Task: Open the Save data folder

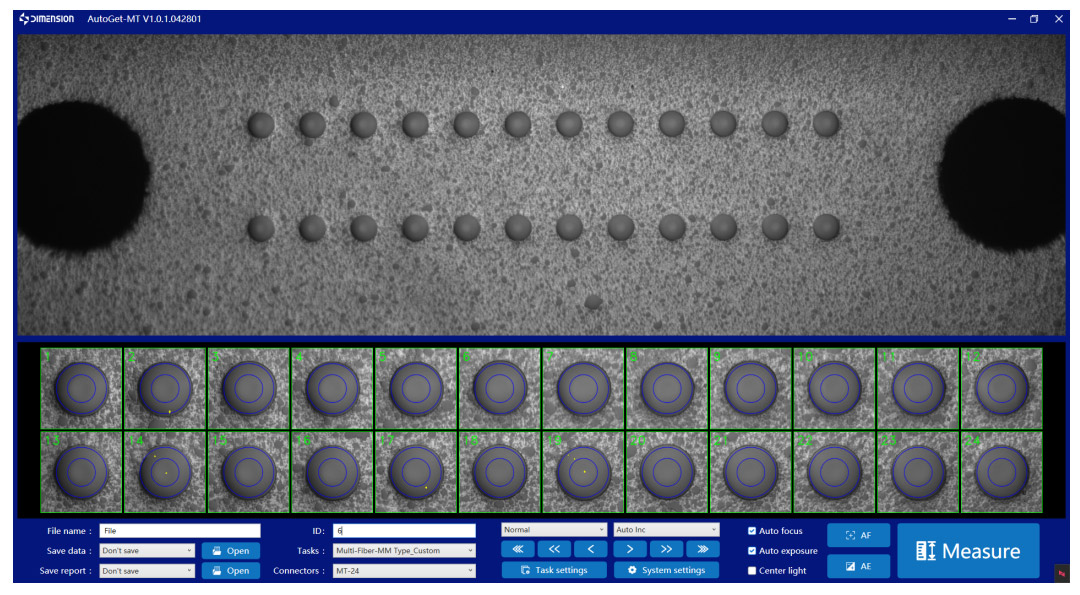Action: pos(231,551)
